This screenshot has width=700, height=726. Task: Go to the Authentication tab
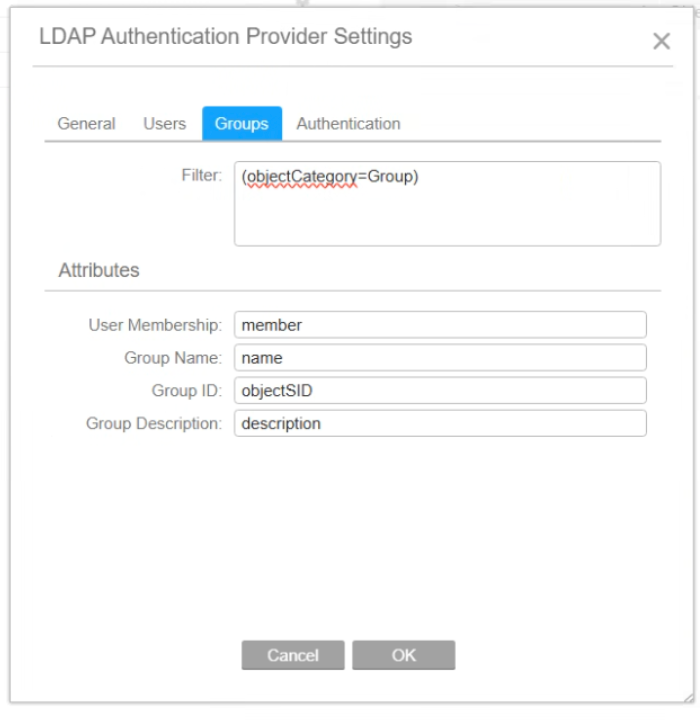(x=348, y=124)
